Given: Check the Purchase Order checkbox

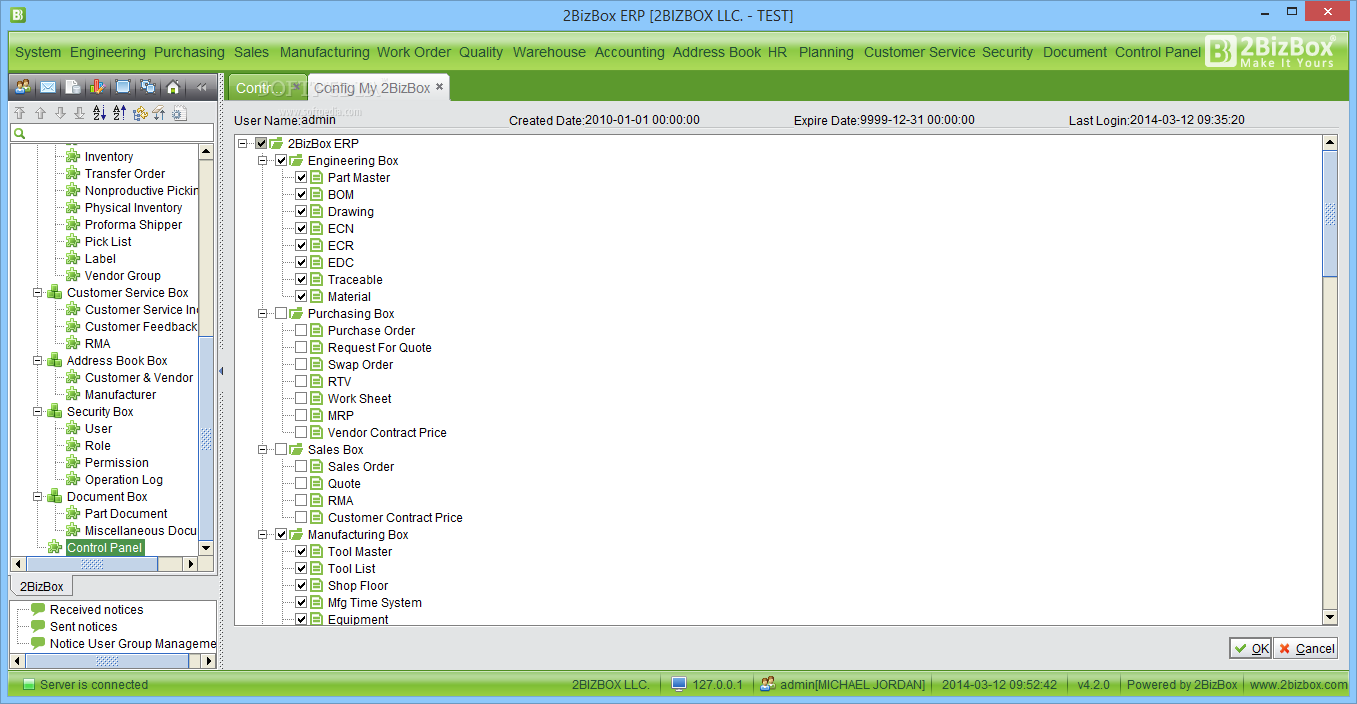Looking at the screenshot, I should point(301,330).
